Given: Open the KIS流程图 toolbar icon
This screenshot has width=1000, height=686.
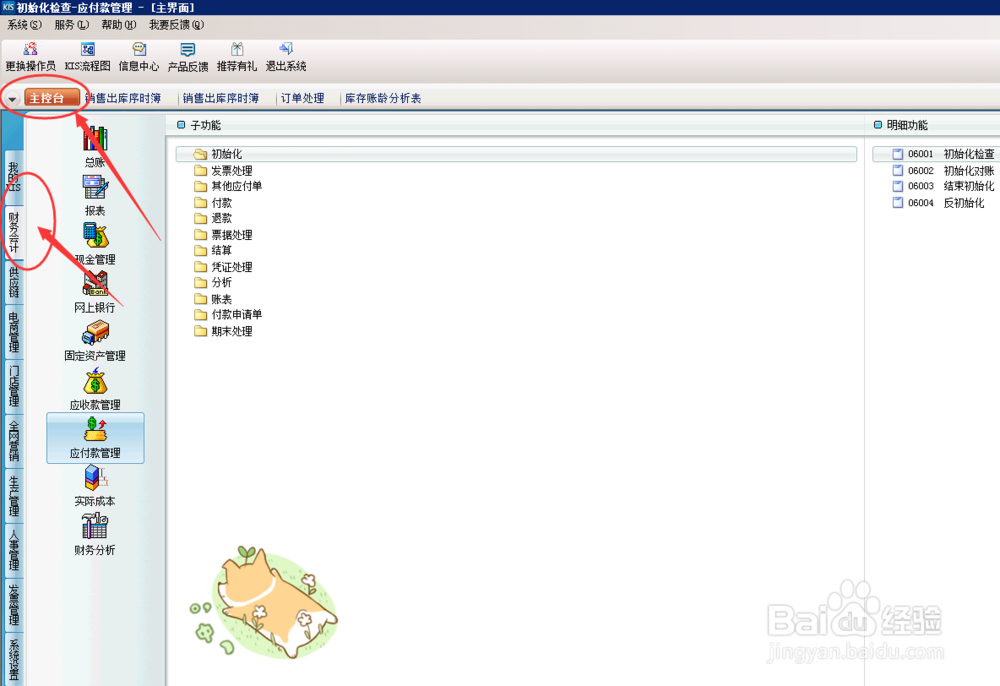Looking at the screenshot, I should [x=87, y=57].
